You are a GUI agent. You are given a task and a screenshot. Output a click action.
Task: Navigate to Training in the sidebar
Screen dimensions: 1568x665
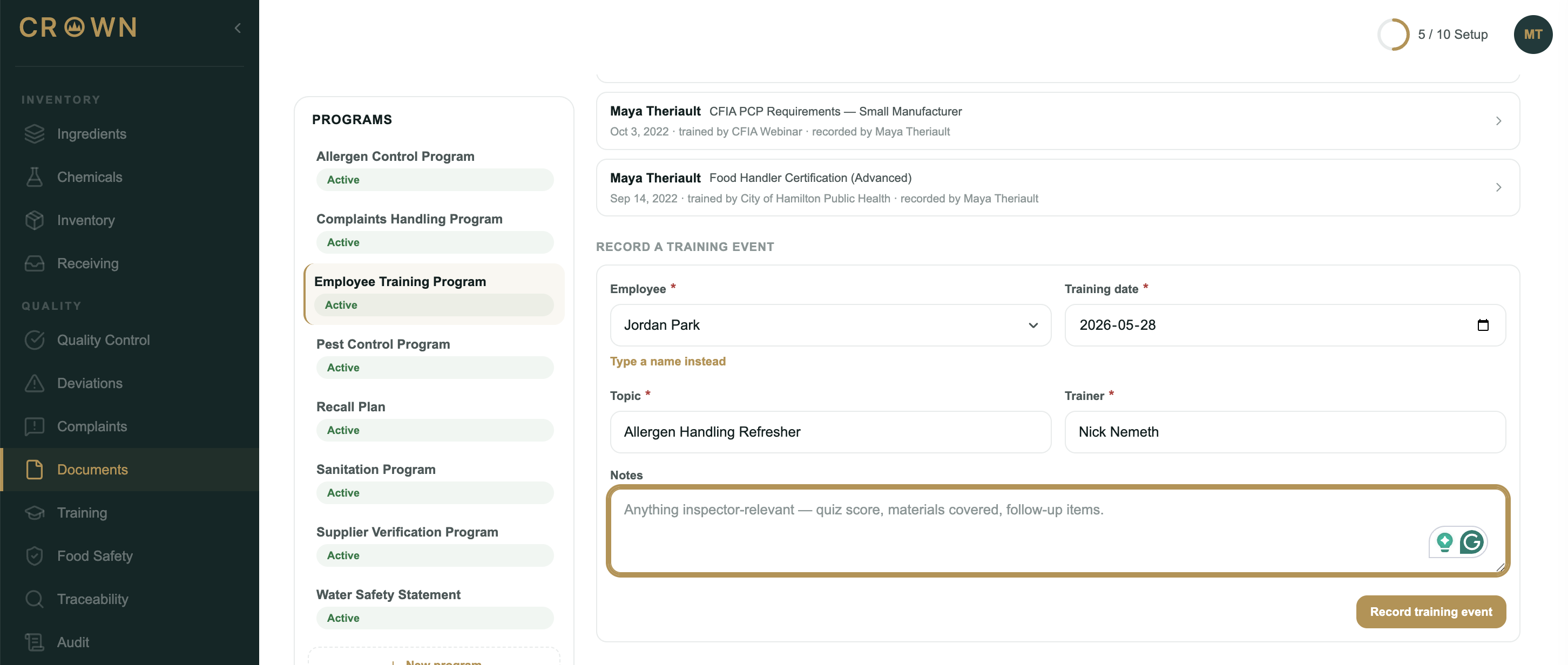click(x=130, y=513)
